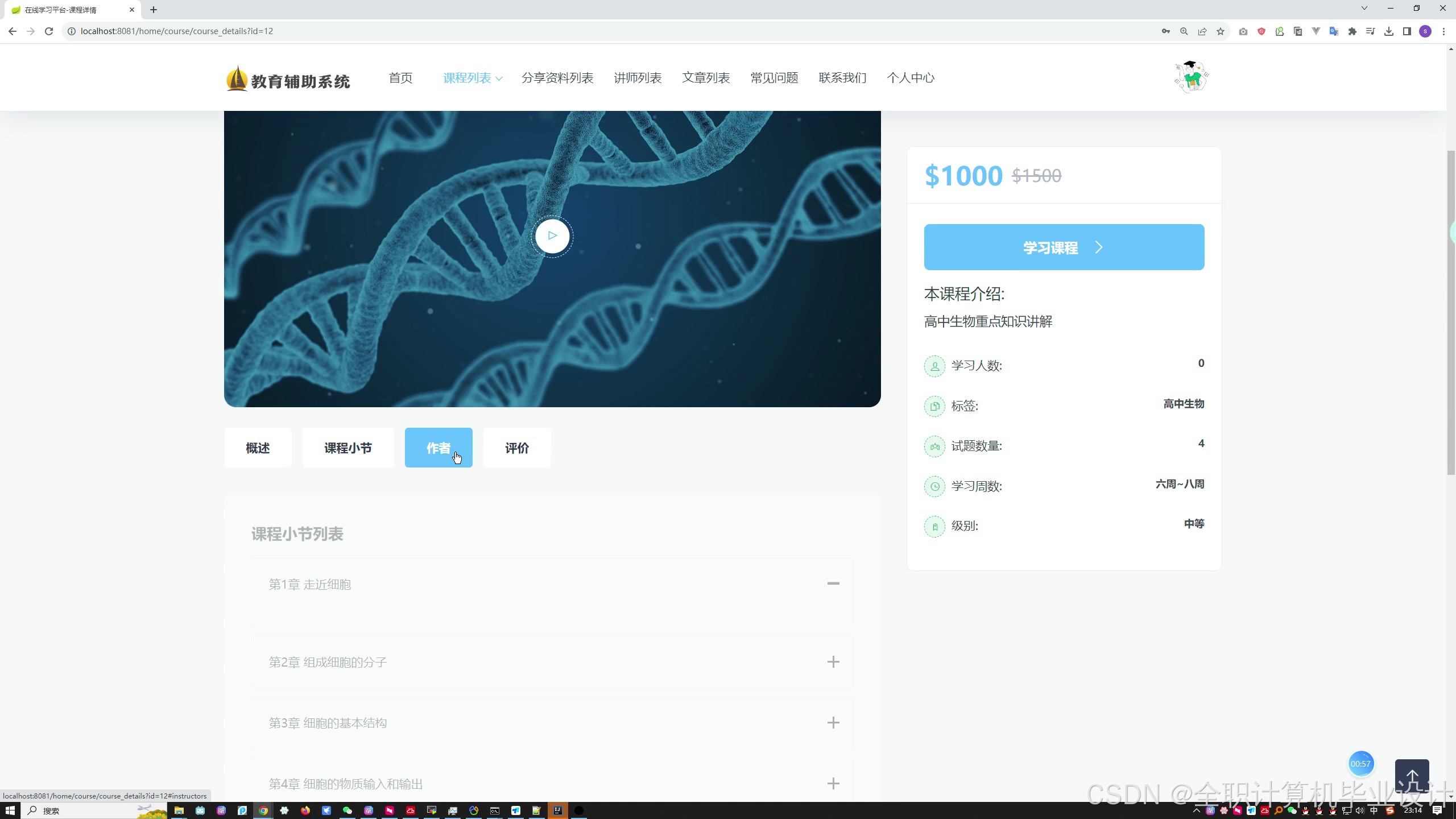
Task: Switch to the 评价 tab
Action: tap(516, 448)
